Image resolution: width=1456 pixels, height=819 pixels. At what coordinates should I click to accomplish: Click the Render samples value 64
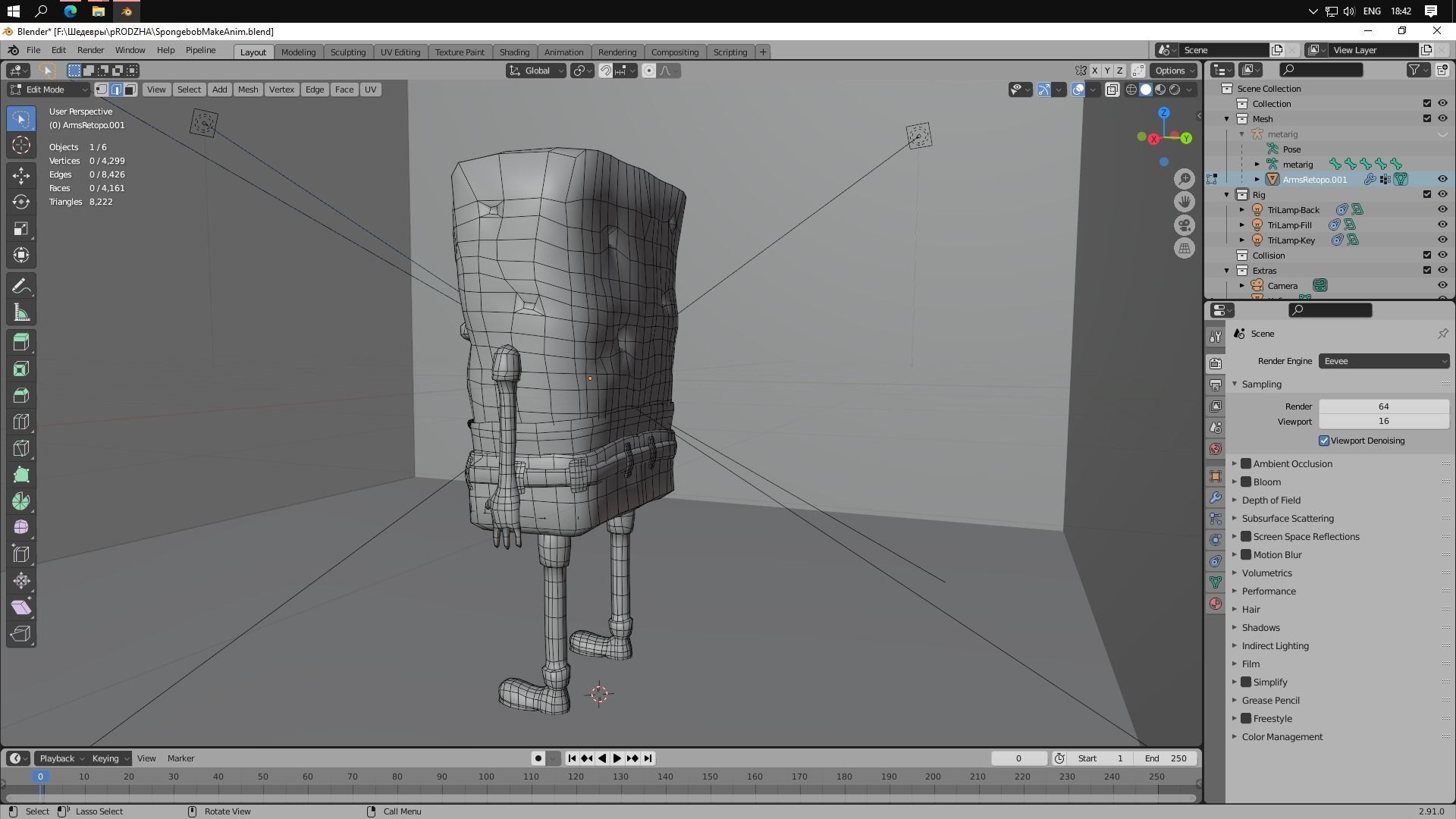(x=1384, y=406)
